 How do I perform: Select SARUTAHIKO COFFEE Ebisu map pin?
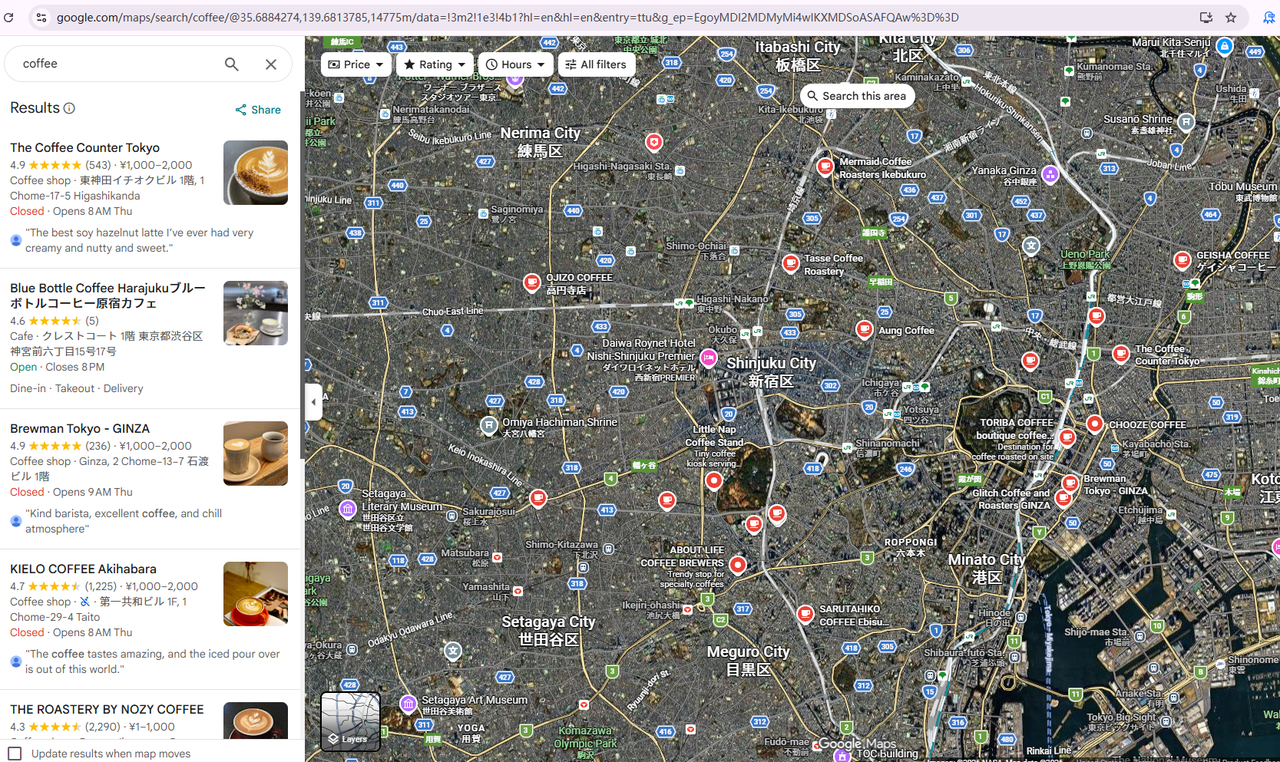click(805, 613)
